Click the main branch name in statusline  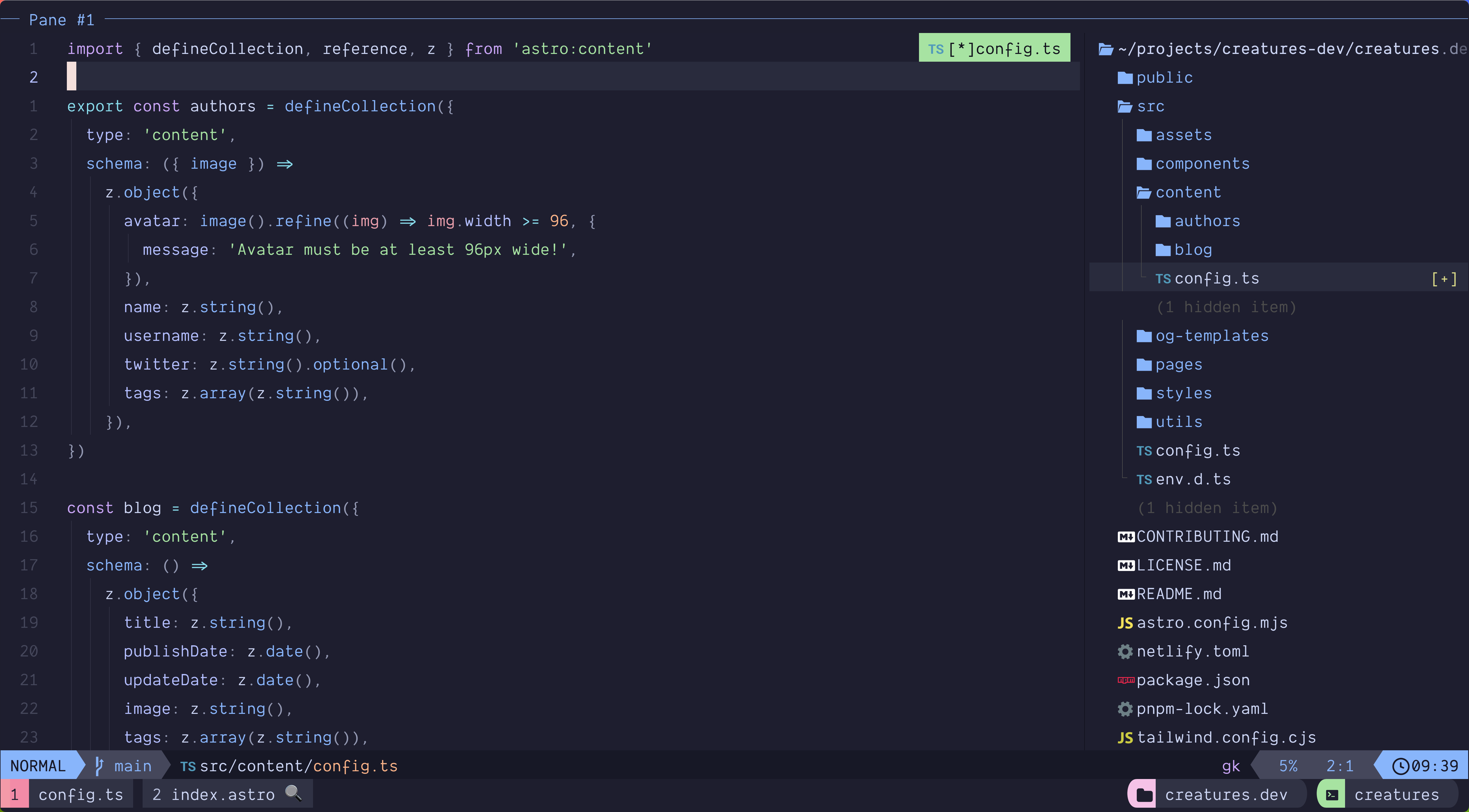tap(133, 766)
